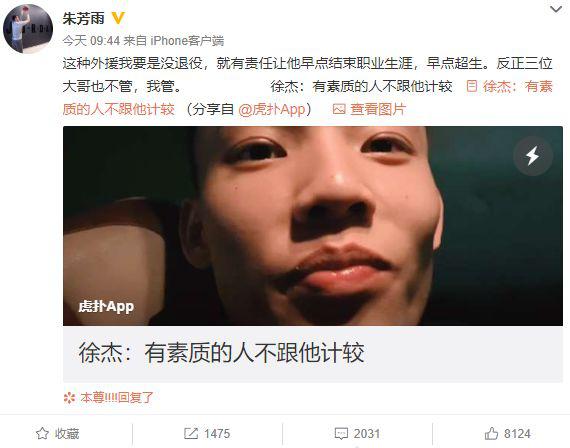Visit the @虎扑App mention
Screen dimensions: 570x448
point(272,109)
